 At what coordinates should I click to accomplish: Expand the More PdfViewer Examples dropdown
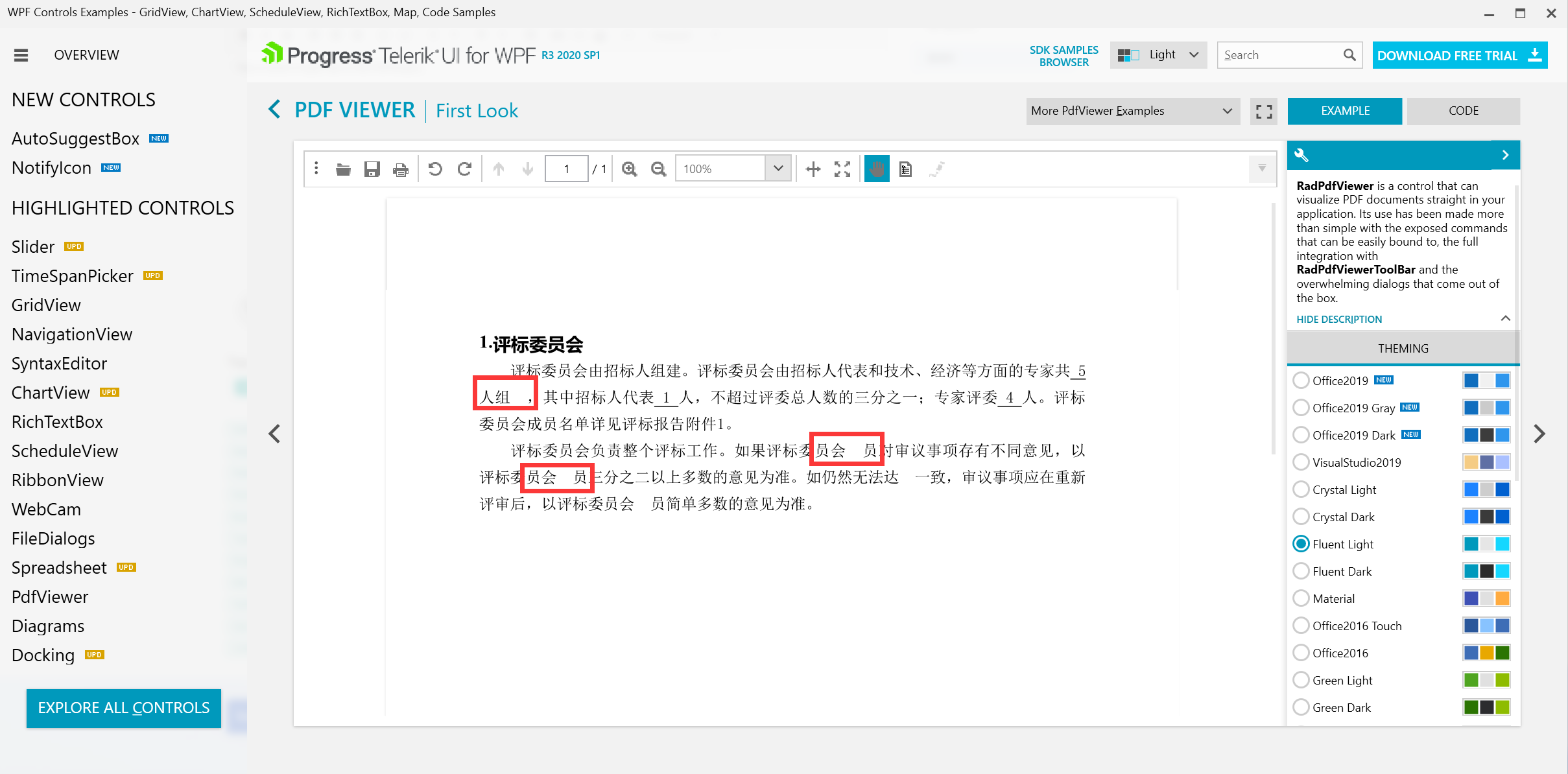(x=1132, y=111)
